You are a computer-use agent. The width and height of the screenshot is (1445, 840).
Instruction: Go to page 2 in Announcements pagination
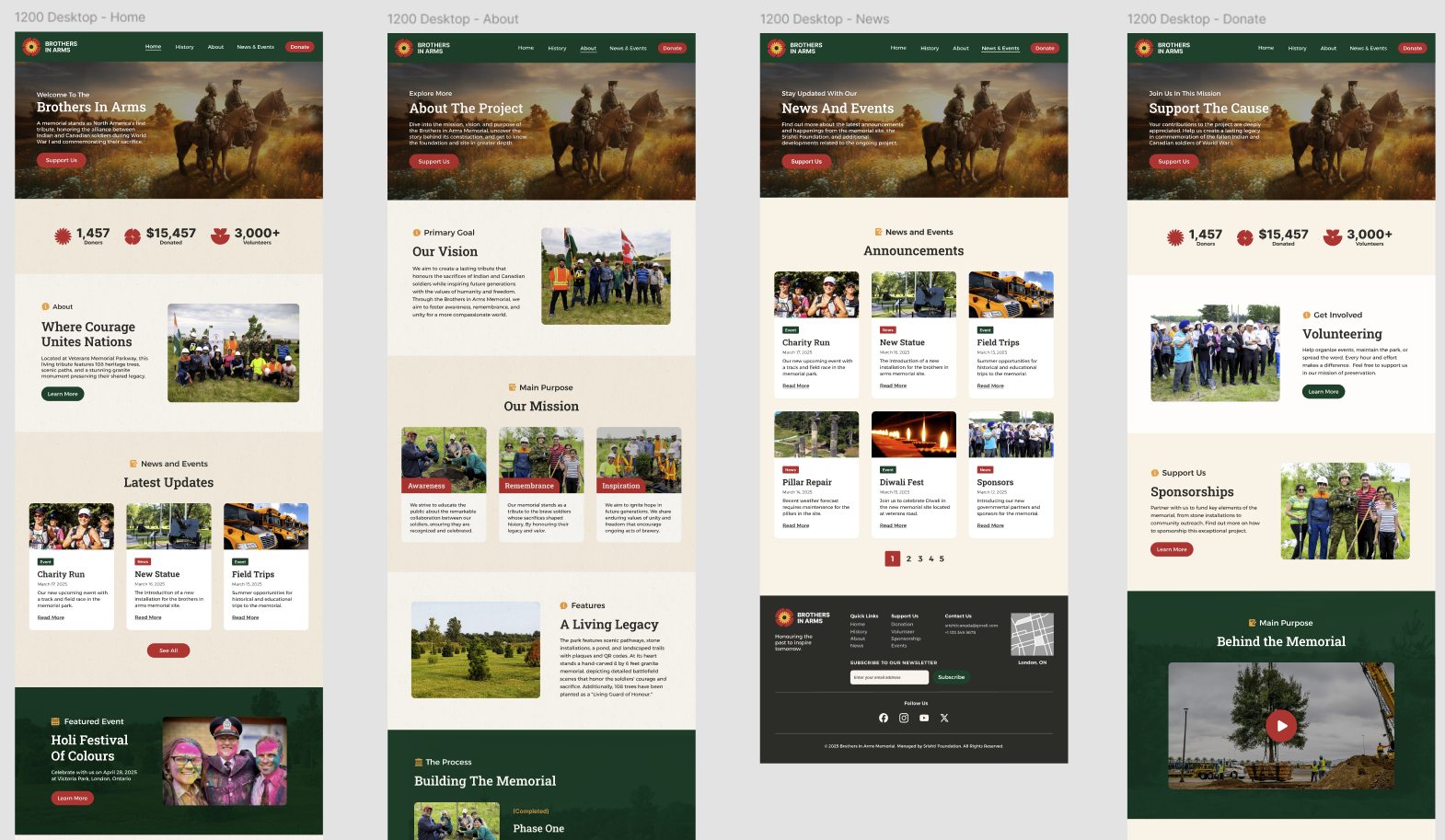[908, 558]
